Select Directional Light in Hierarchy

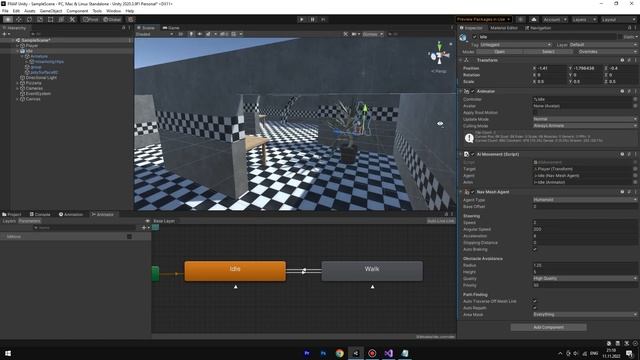click(41, 78)
